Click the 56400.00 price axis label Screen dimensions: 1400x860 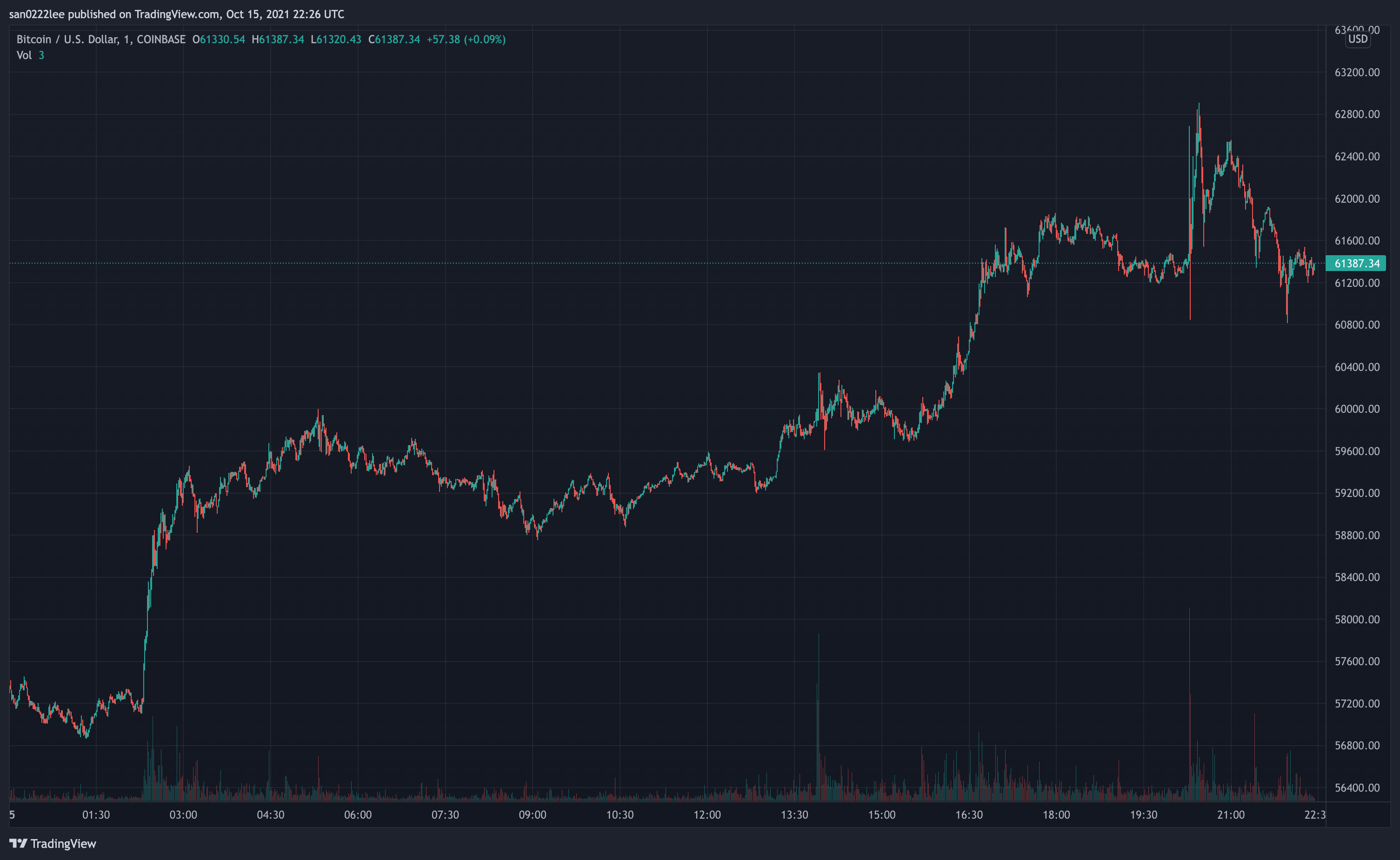coord(1357,788)
